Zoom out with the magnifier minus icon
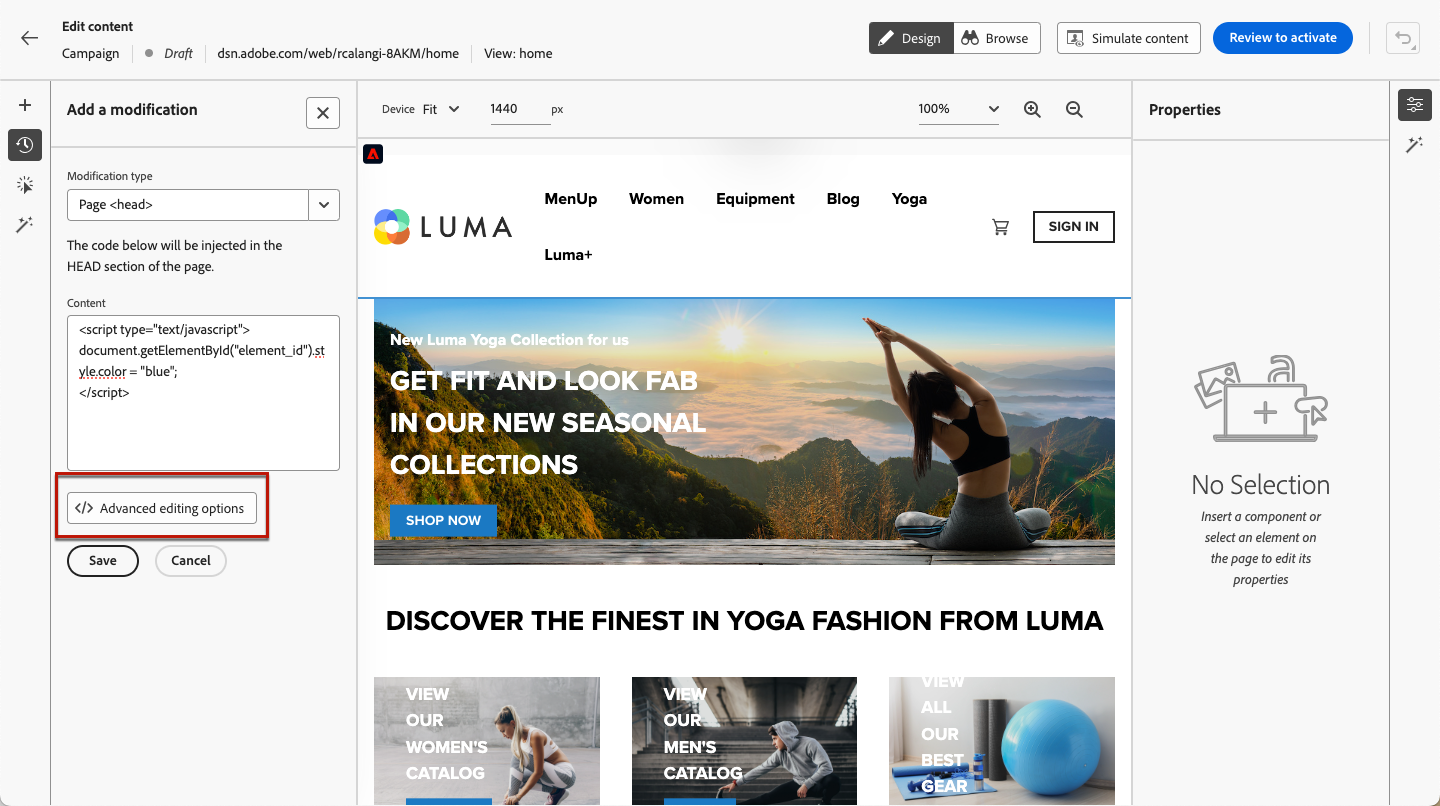This screenshot has width=1440, height=806. tap(1074, 109)
